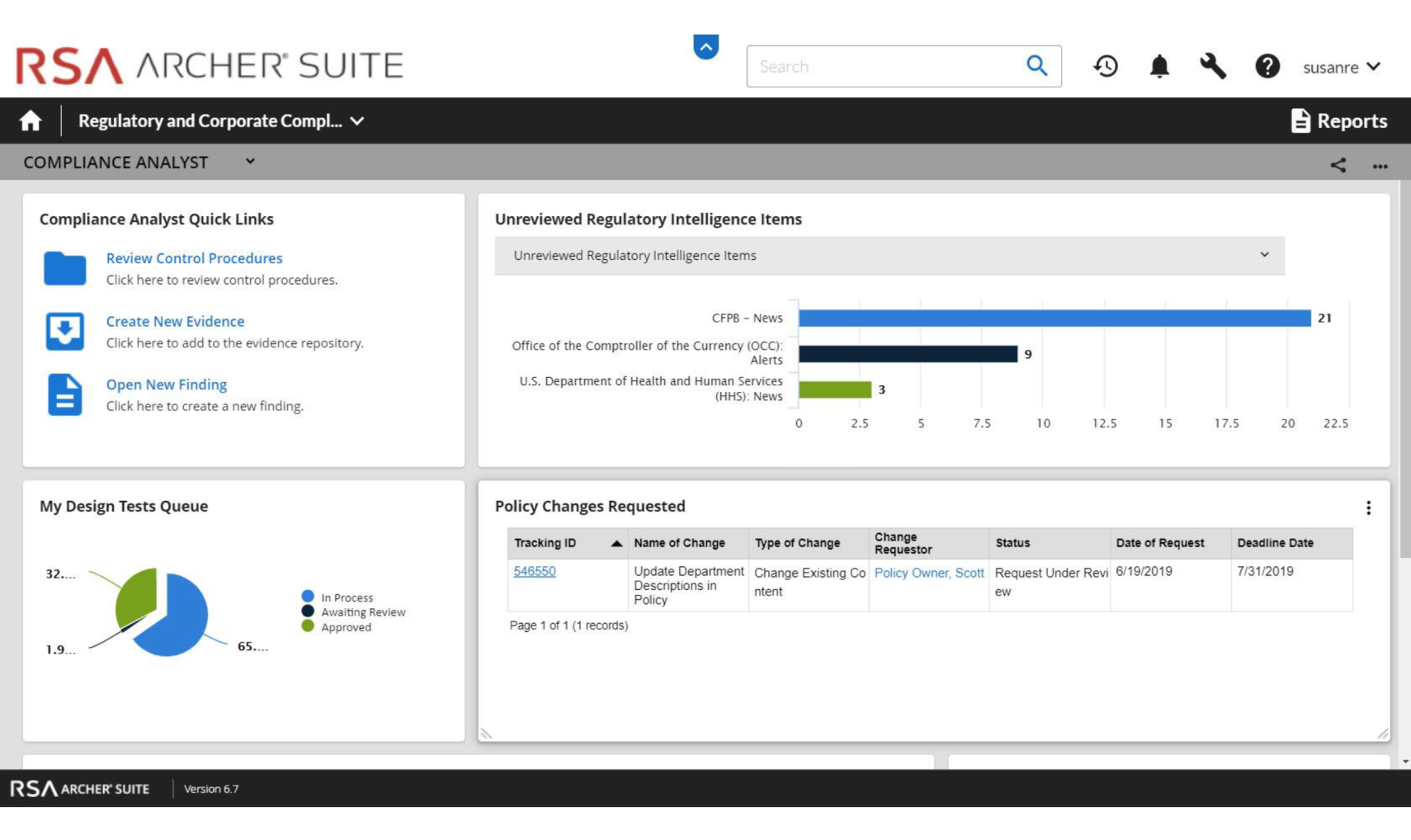Screen dimensions: 1411x840
Task: Open the wrench administration tools icon
Action: coord(1212,66)
